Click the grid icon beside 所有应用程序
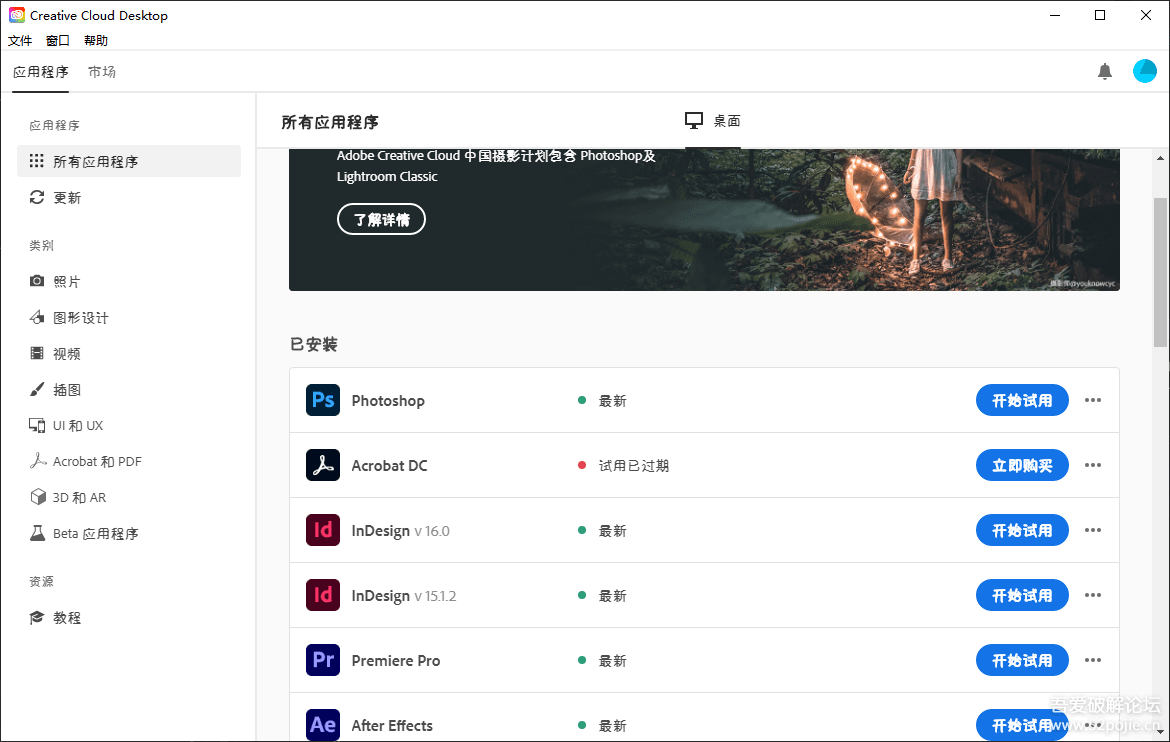This screenshot has width=1170, height=742. pos(37,161)
